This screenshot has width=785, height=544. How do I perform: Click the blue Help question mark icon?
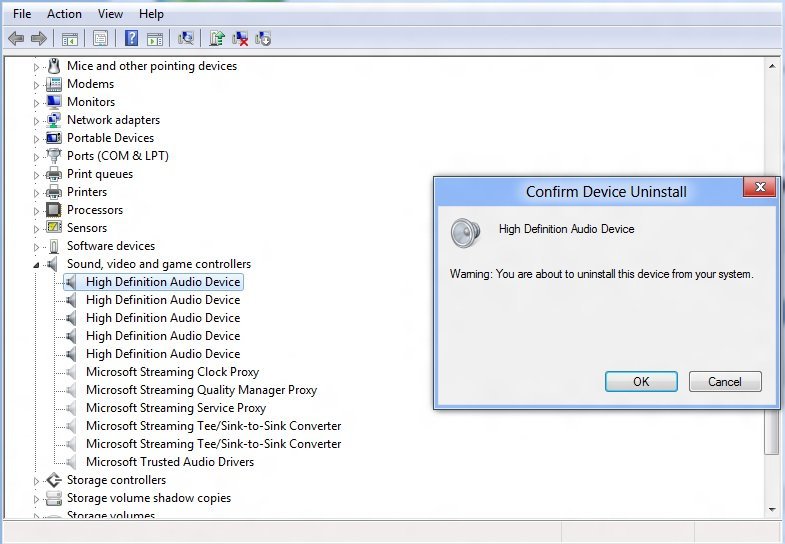pos(131,38)
